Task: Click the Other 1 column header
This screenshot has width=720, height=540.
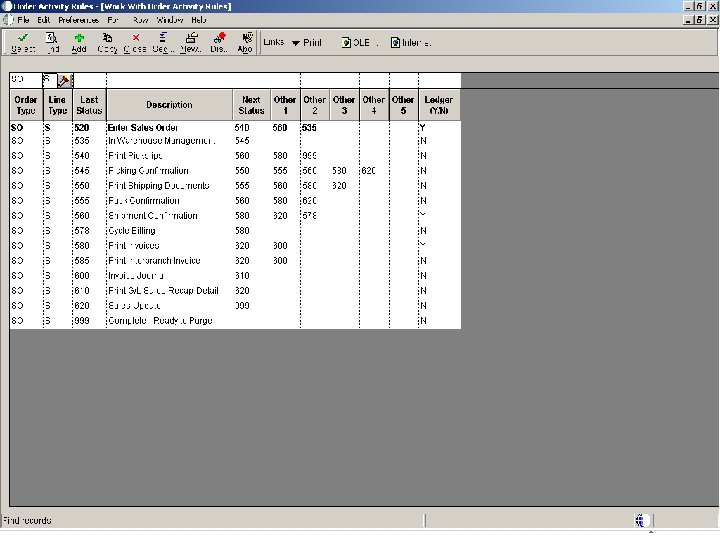Action: point(285,105)
